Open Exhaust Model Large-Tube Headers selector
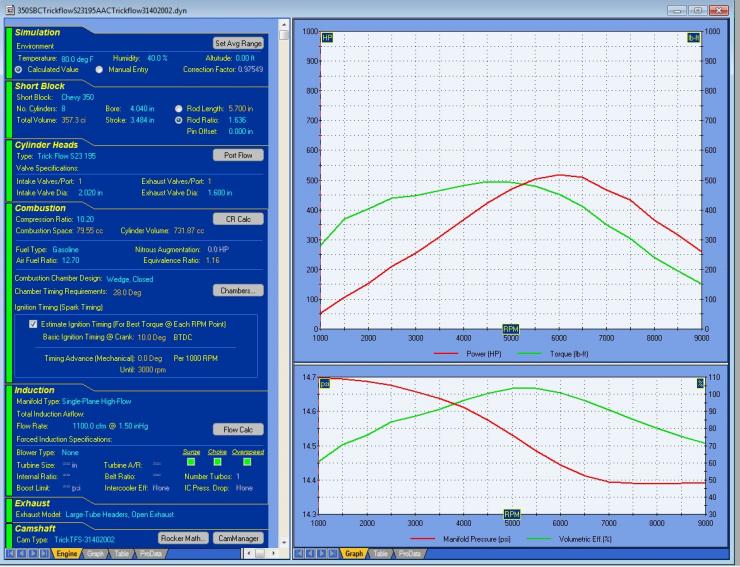The height and width of the screenshot is (567, 740). click(x=119, y=515)
